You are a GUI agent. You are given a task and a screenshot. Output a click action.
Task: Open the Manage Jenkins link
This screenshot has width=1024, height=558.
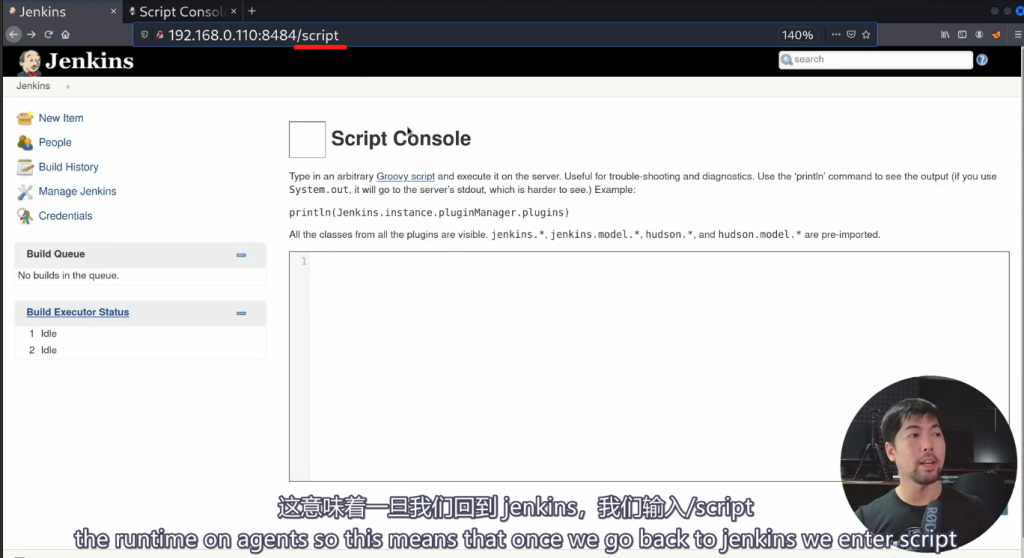point(77,191)
